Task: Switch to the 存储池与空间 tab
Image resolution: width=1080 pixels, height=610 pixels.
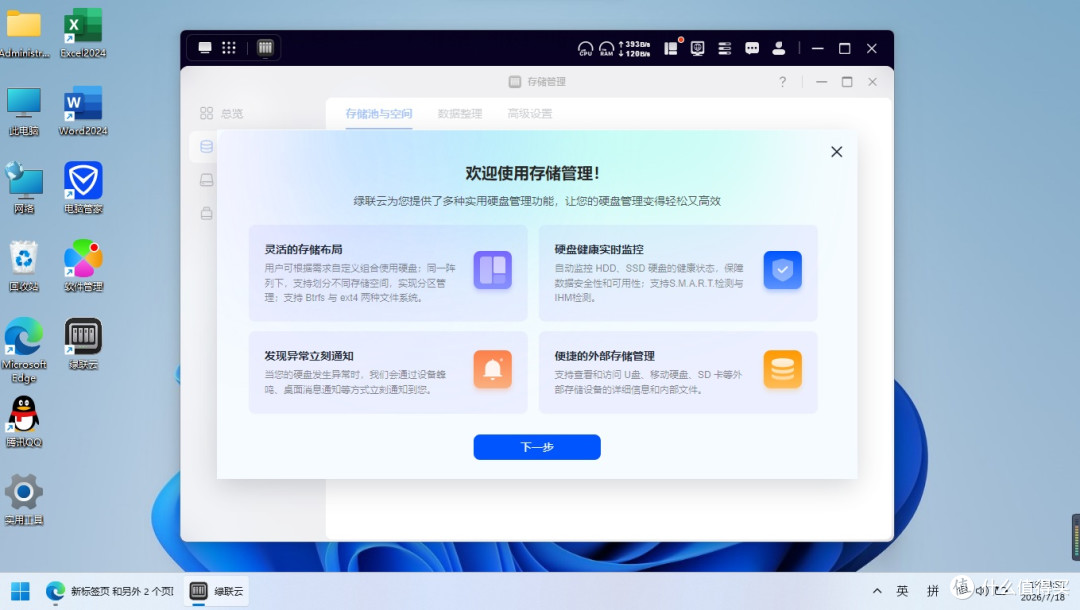Action: pyautogui.click(x=379, y=114)
